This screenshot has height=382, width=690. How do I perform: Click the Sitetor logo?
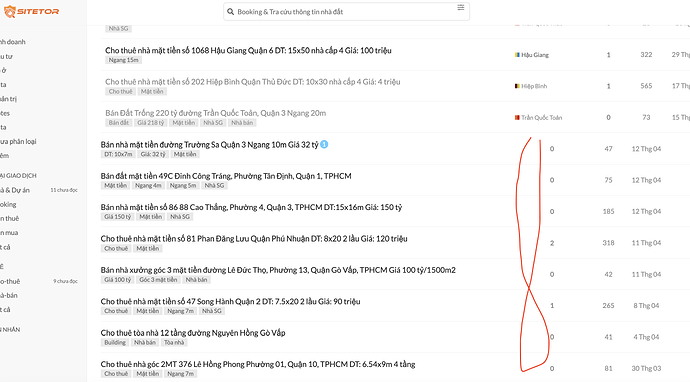coord(31,11)
